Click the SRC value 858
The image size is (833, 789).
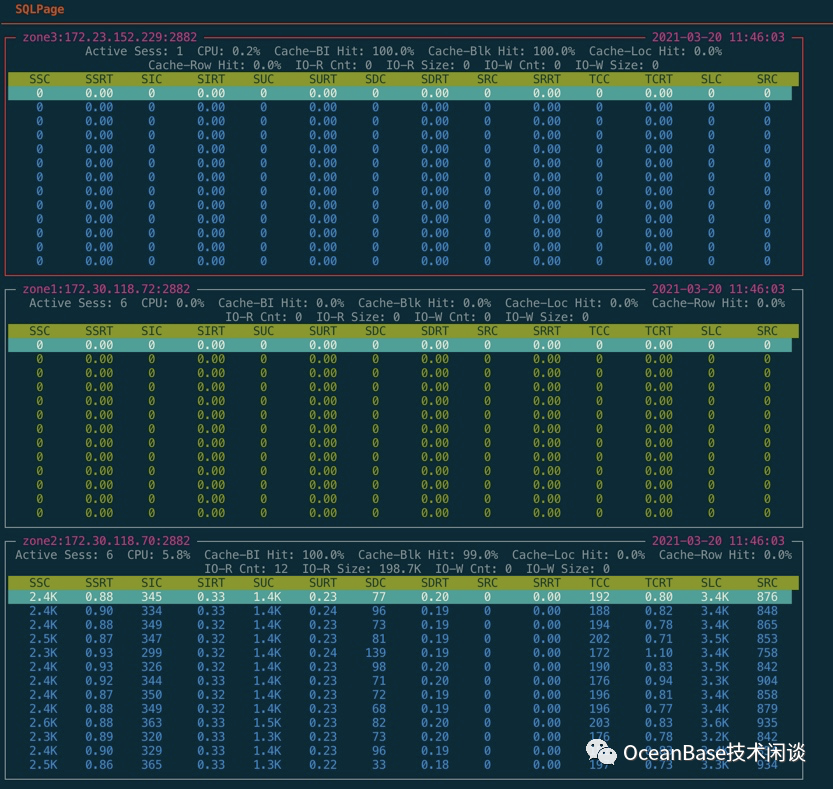click(767, 695)
